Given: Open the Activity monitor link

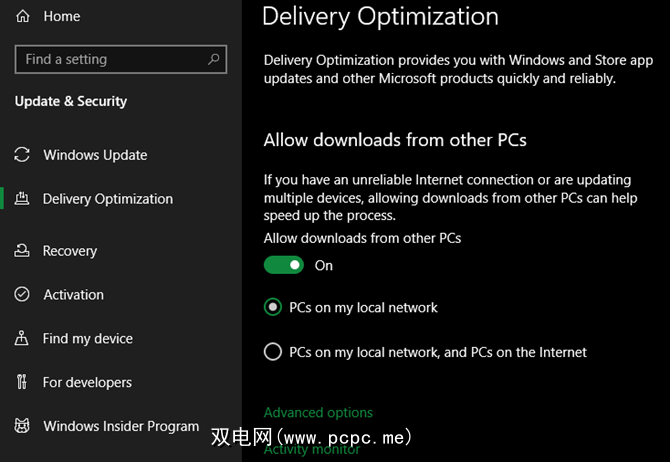Looking at the screenshot, I should coord(312,450).
